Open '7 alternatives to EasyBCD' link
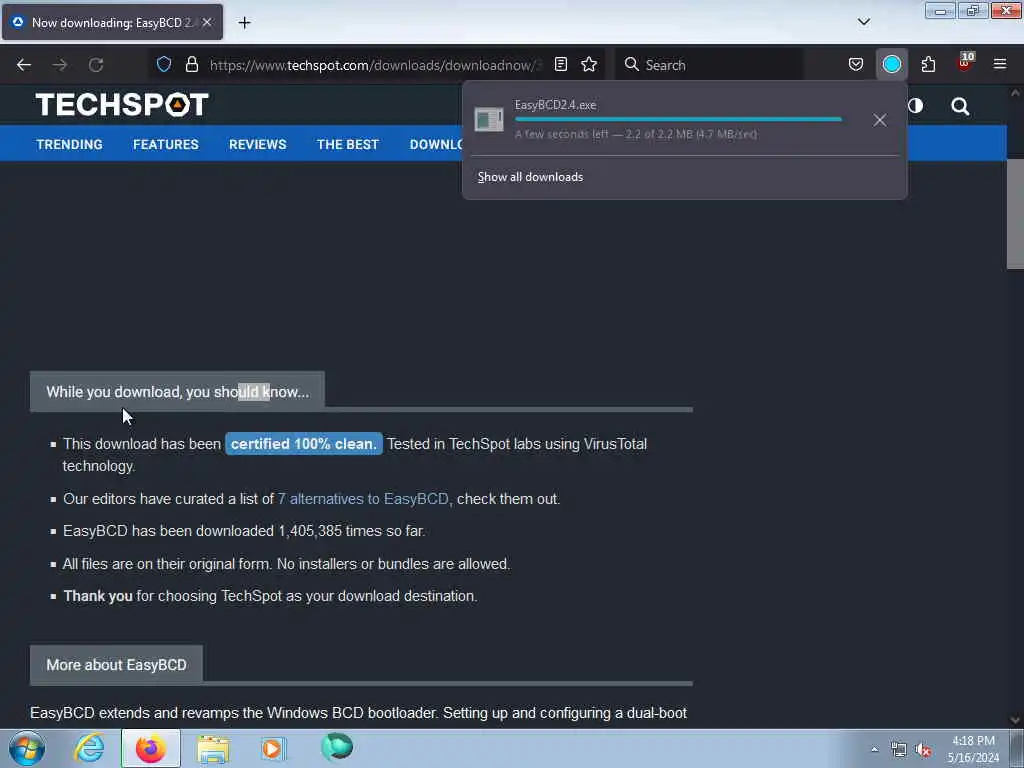This screenshot has height=768, width=1024. pos(363,499)
